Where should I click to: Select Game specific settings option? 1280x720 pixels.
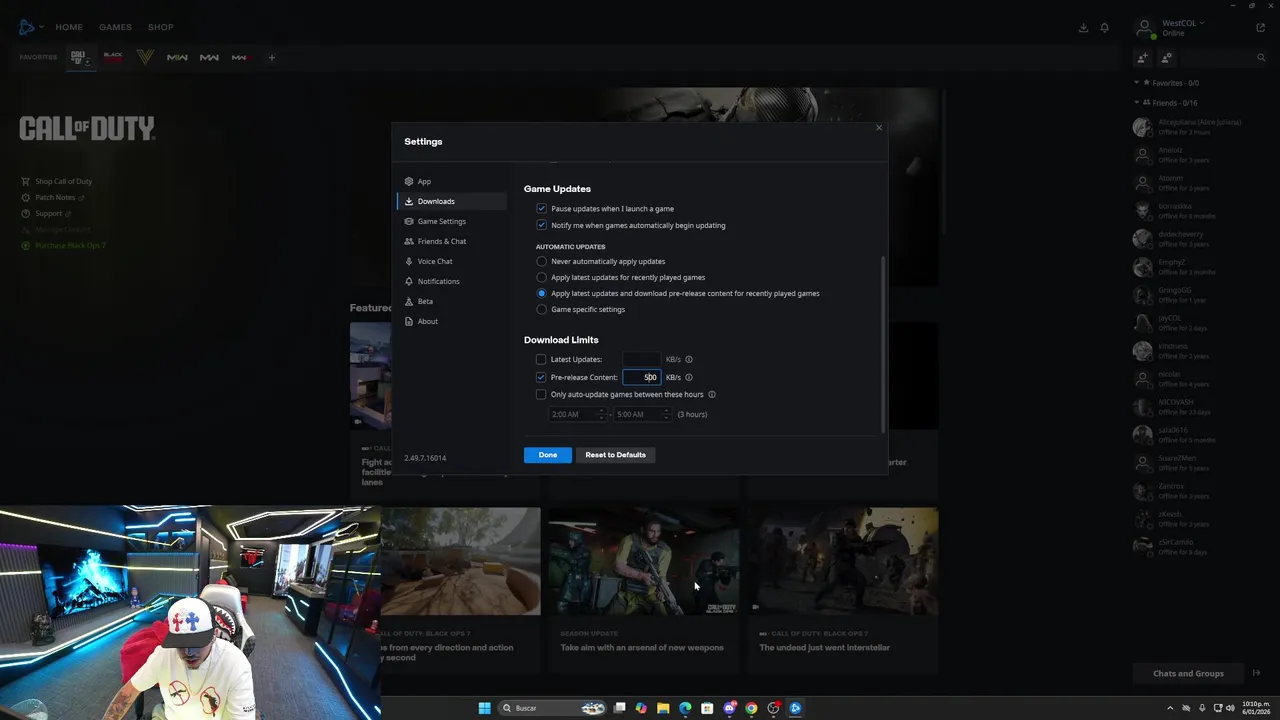[541, 309]
